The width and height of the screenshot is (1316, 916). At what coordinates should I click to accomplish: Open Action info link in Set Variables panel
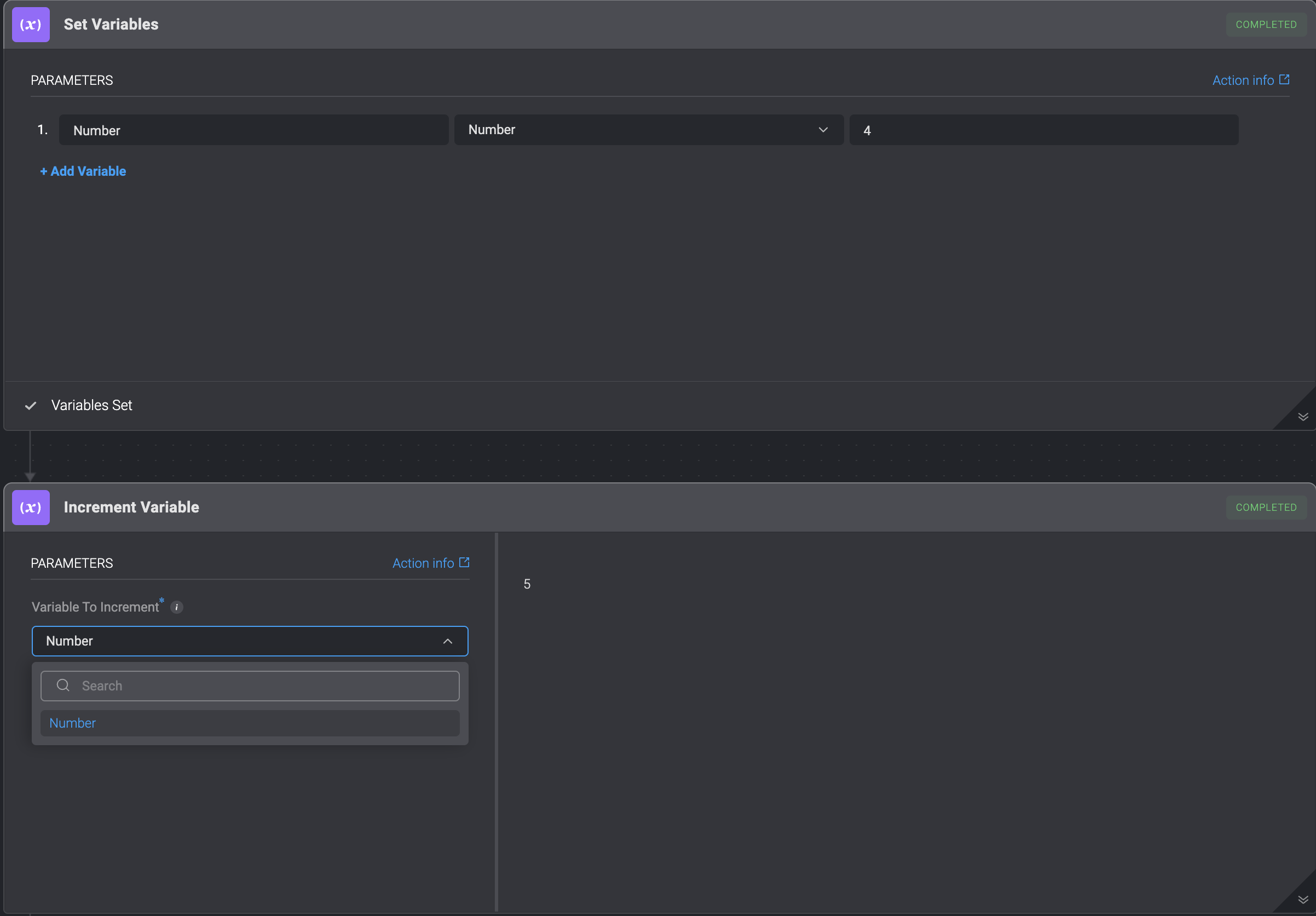click(1250, 80)
